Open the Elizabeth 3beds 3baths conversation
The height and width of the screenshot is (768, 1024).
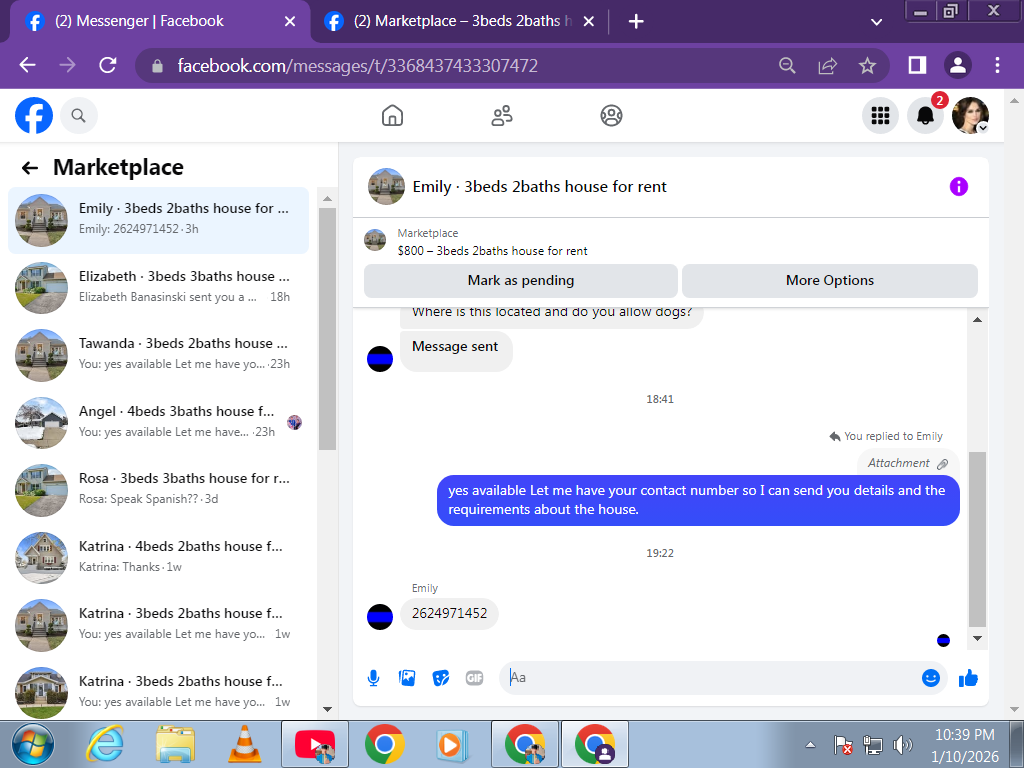158,287
